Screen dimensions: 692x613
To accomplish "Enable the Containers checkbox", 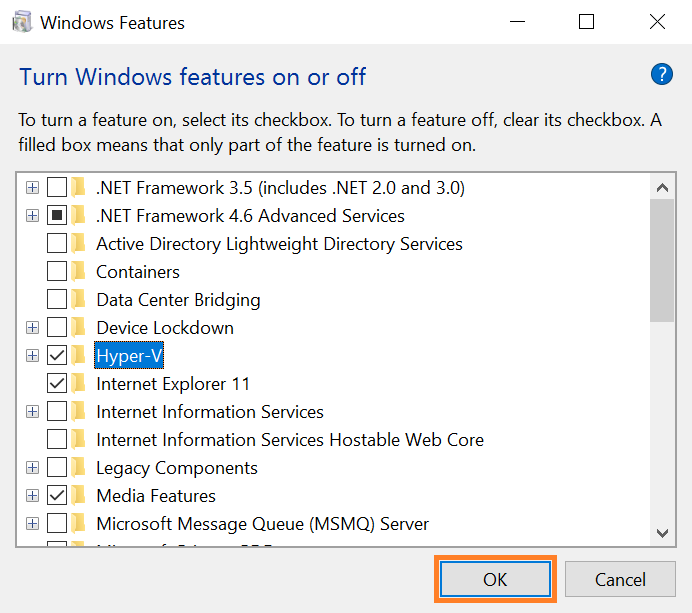I will [57, 271].
